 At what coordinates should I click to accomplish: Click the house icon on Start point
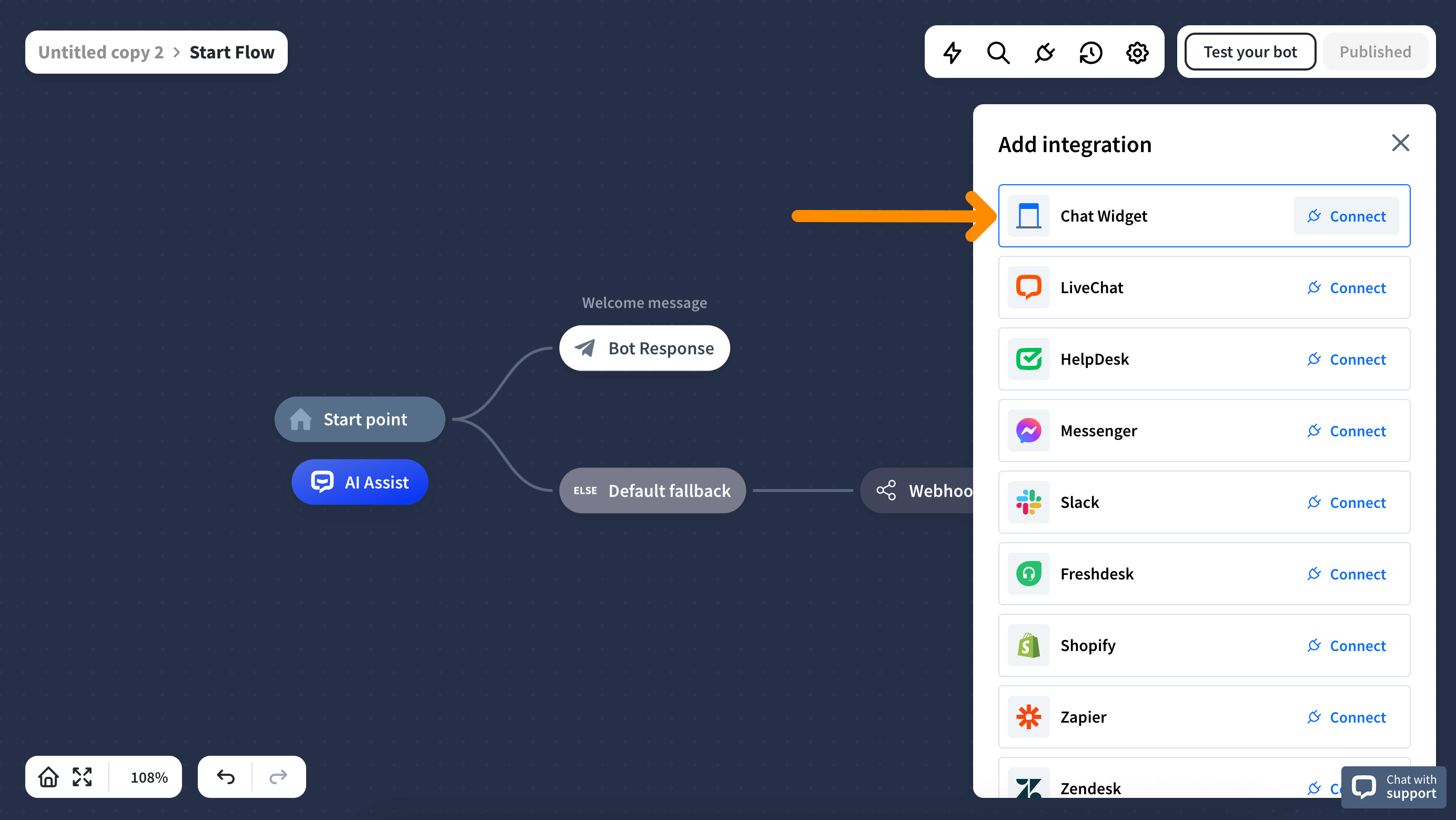(x=300, y=419)
